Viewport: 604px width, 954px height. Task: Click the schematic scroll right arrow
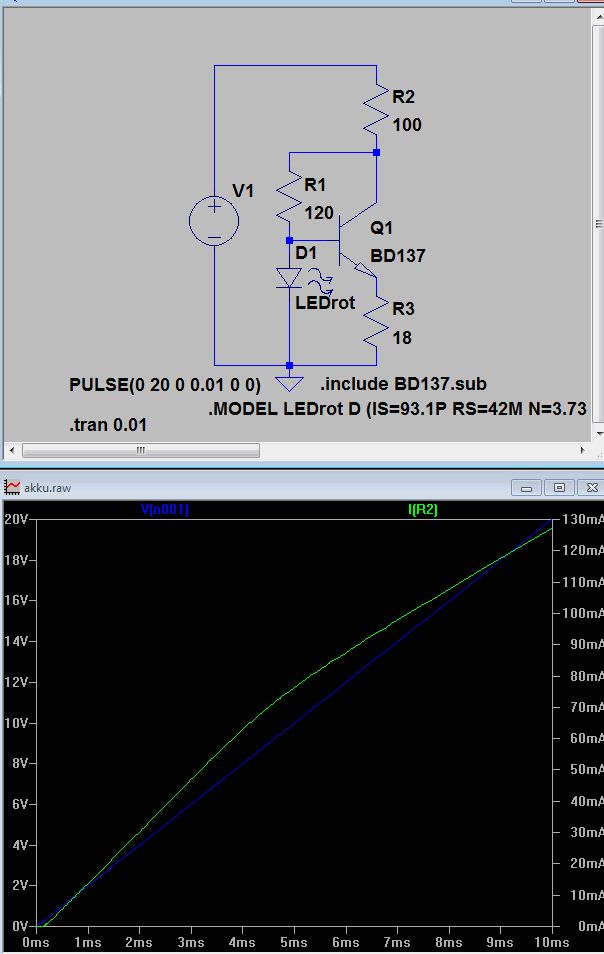tap(583, 450)
